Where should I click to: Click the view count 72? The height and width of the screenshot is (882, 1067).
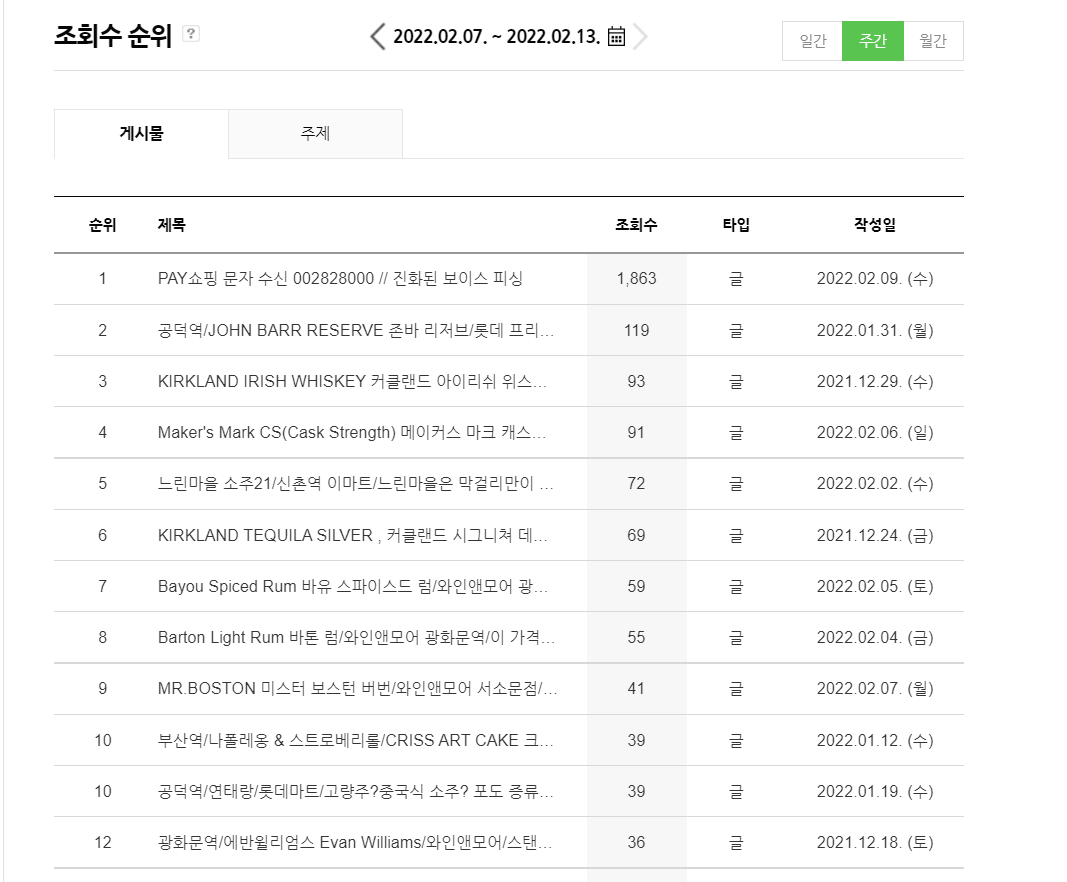coord(636,483)
